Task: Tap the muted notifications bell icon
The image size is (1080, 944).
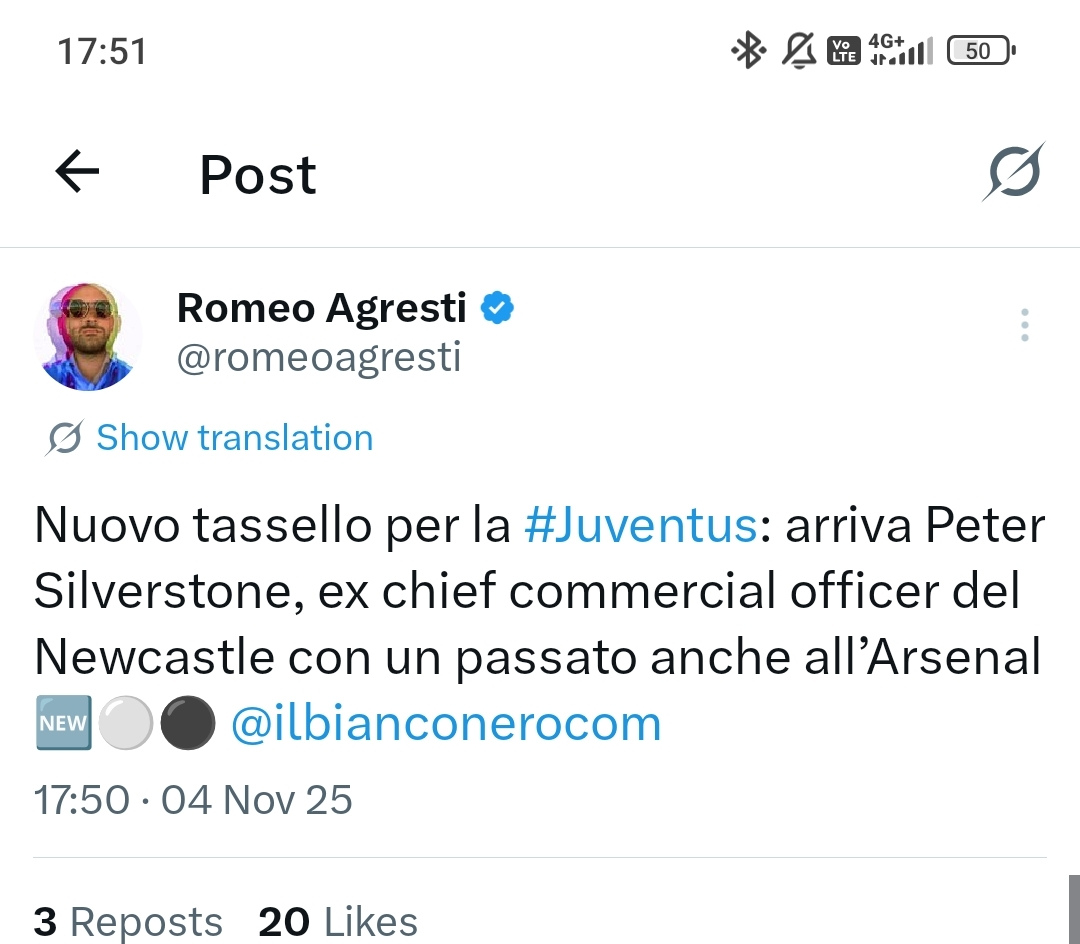Action: [x=798, y=50]
